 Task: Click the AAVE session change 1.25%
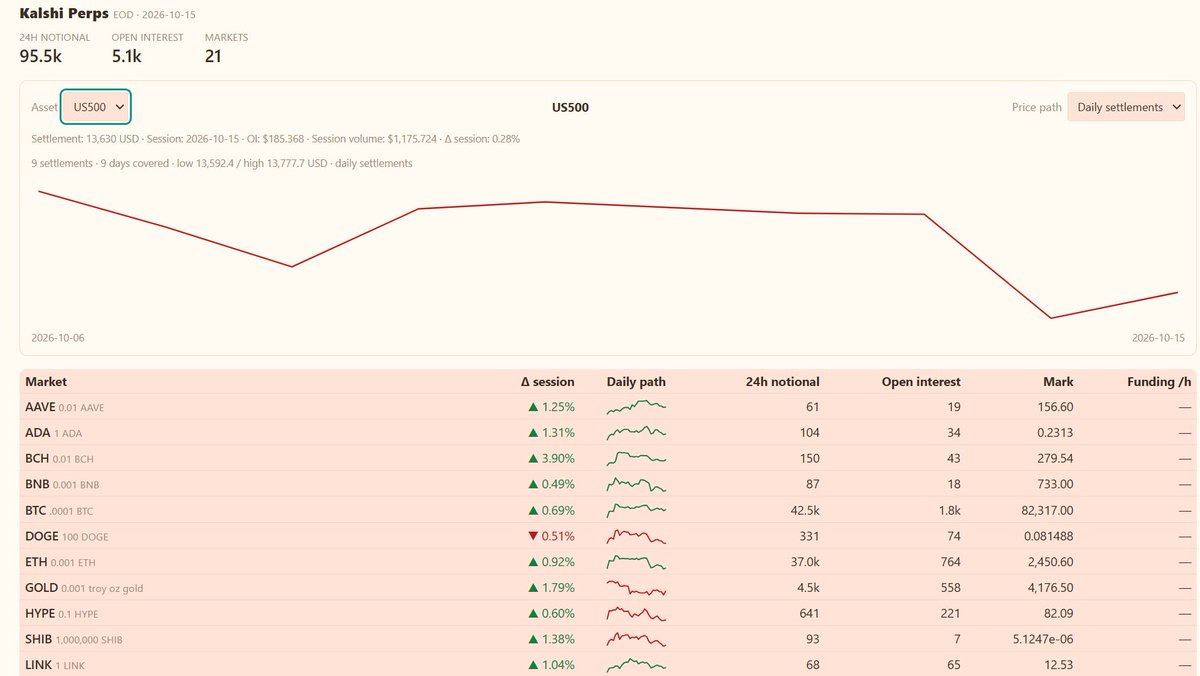[551, 407]
